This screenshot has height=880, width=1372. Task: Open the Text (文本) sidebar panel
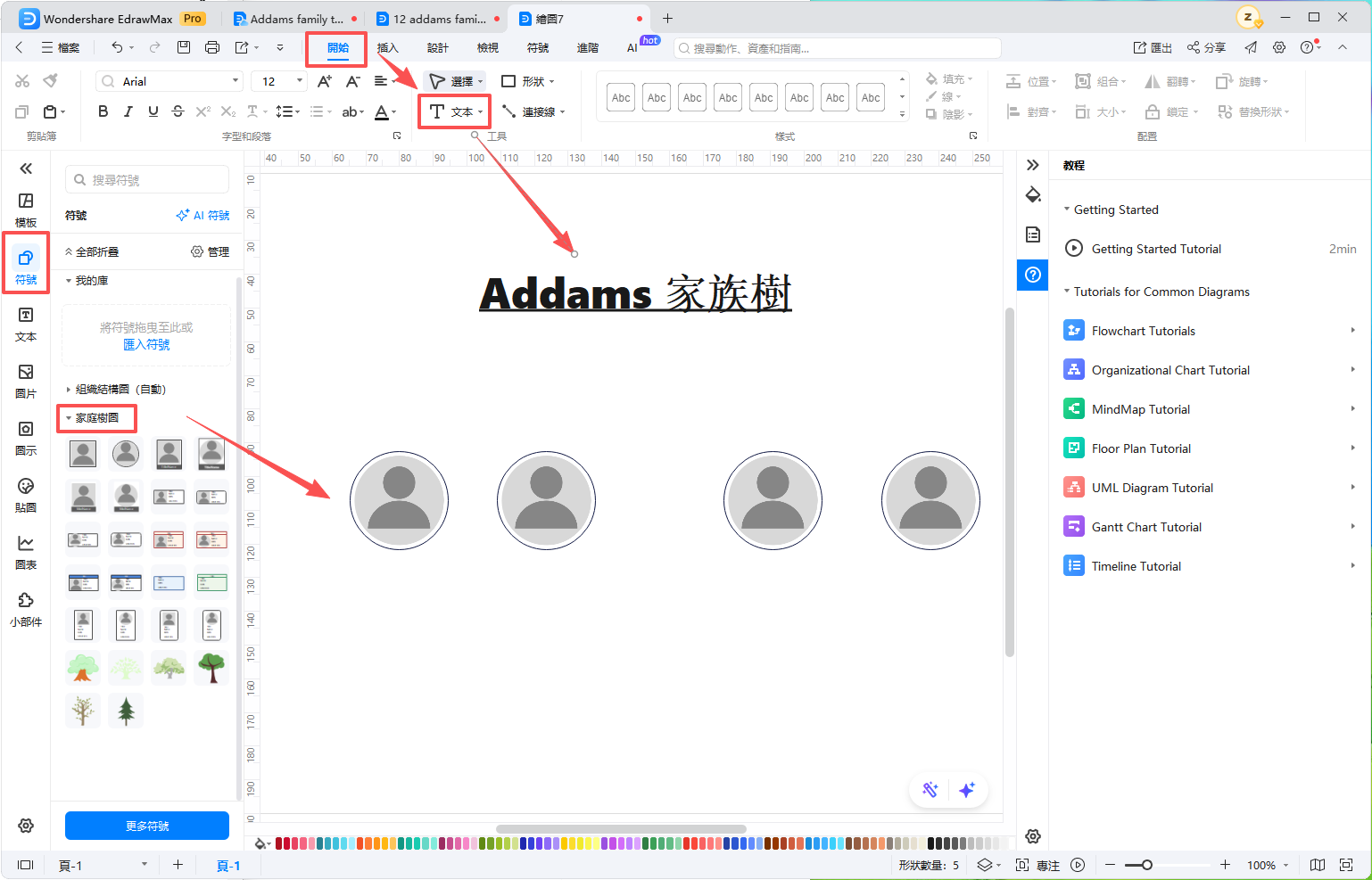26,324
